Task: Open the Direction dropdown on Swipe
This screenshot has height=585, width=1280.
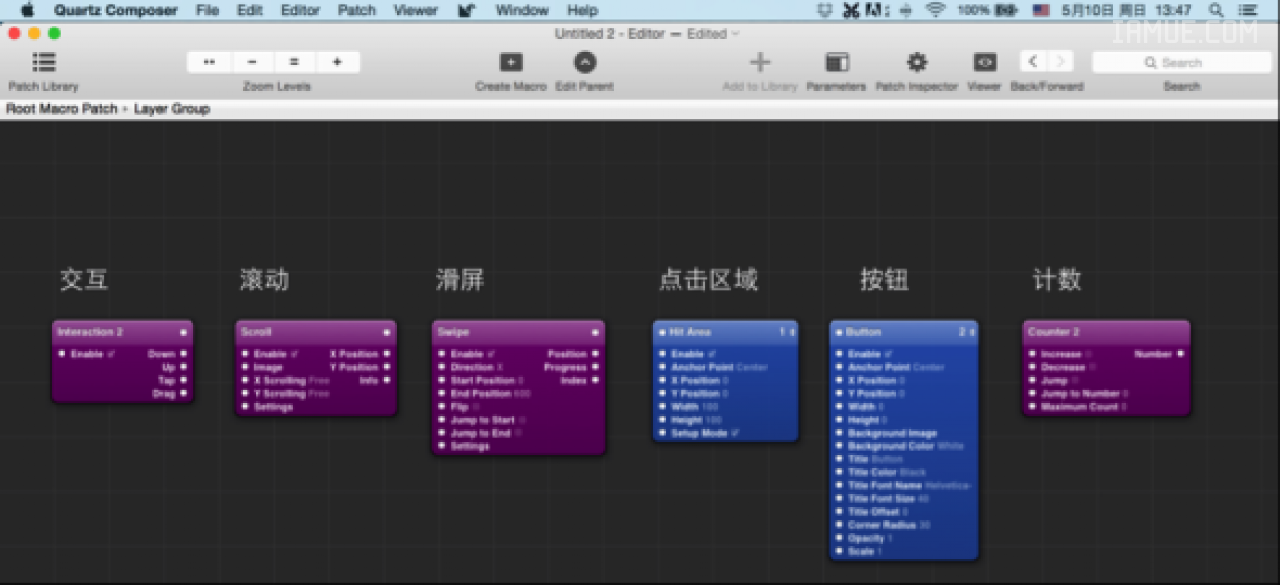Action: (500, 367)
